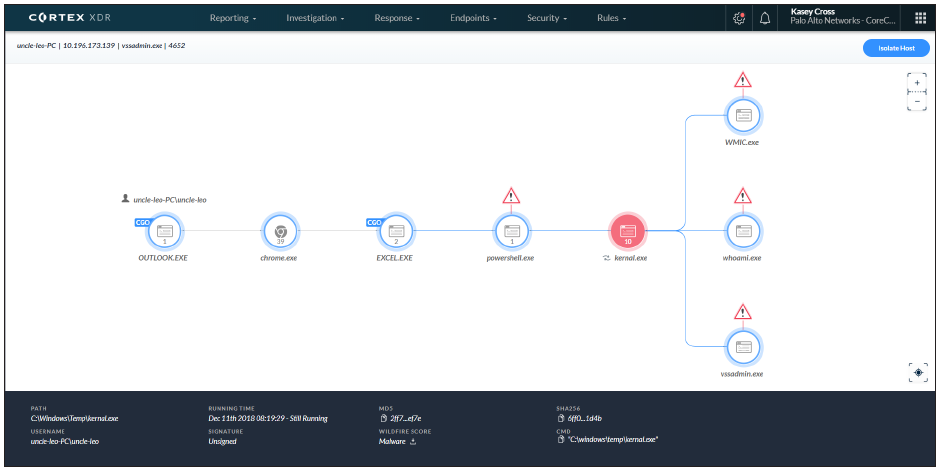Screen dimensions: 942x468
Task: Open the notifications bell
Action: click(x=765, y=18)
